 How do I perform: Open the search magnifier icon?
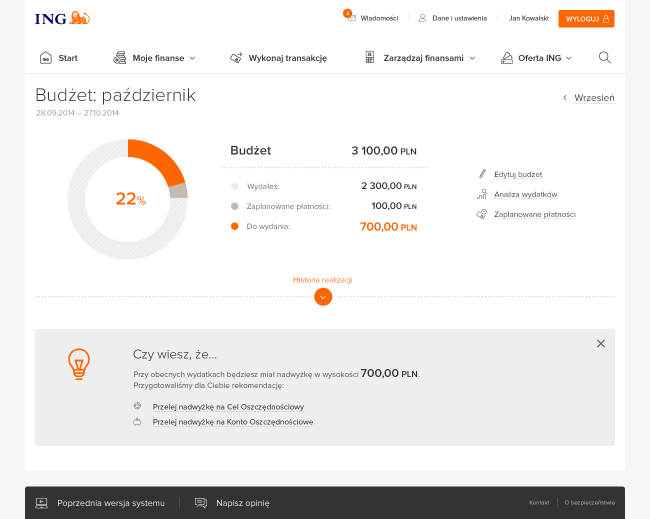click(605, 58)
